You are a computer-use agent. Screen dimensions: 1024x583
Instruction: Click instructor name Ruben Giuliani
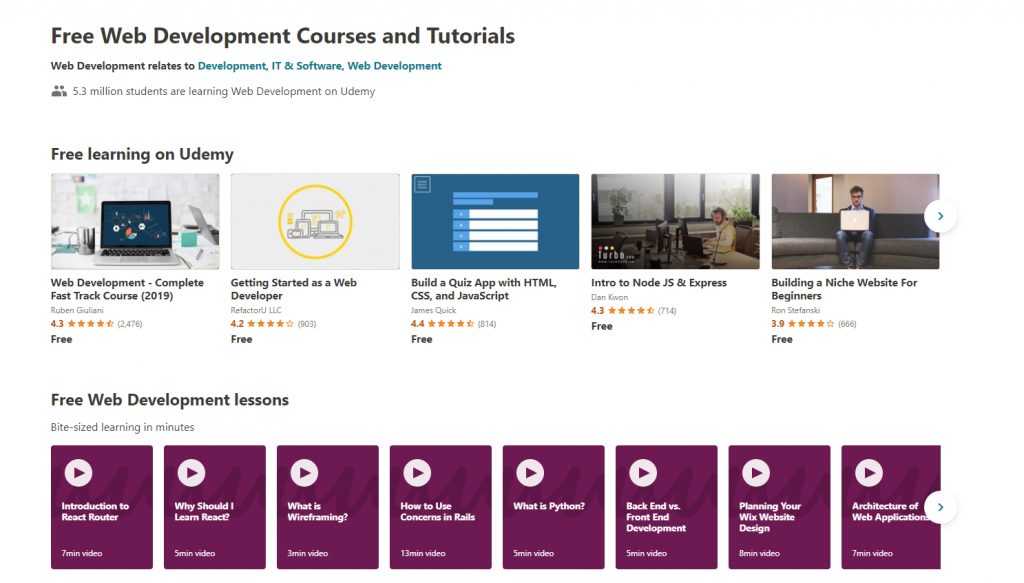click(77, 311)
